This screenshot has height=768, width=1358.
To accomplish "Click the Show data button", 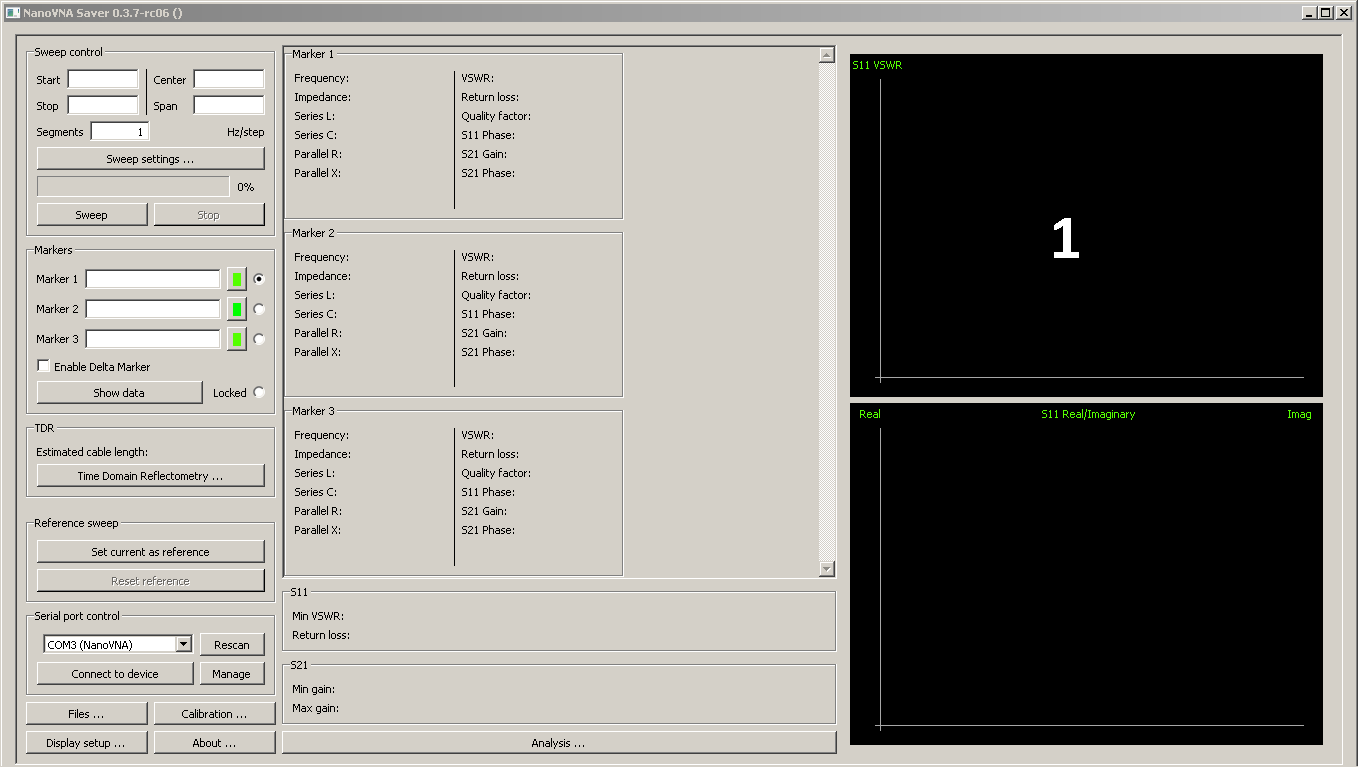I will tap(118, 391).
